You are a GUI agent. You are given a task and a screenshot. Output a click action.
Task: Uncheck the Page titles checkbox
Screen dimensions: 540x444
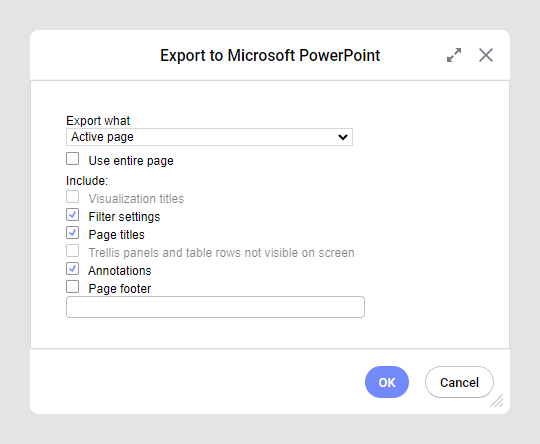[x=72, y=233]
